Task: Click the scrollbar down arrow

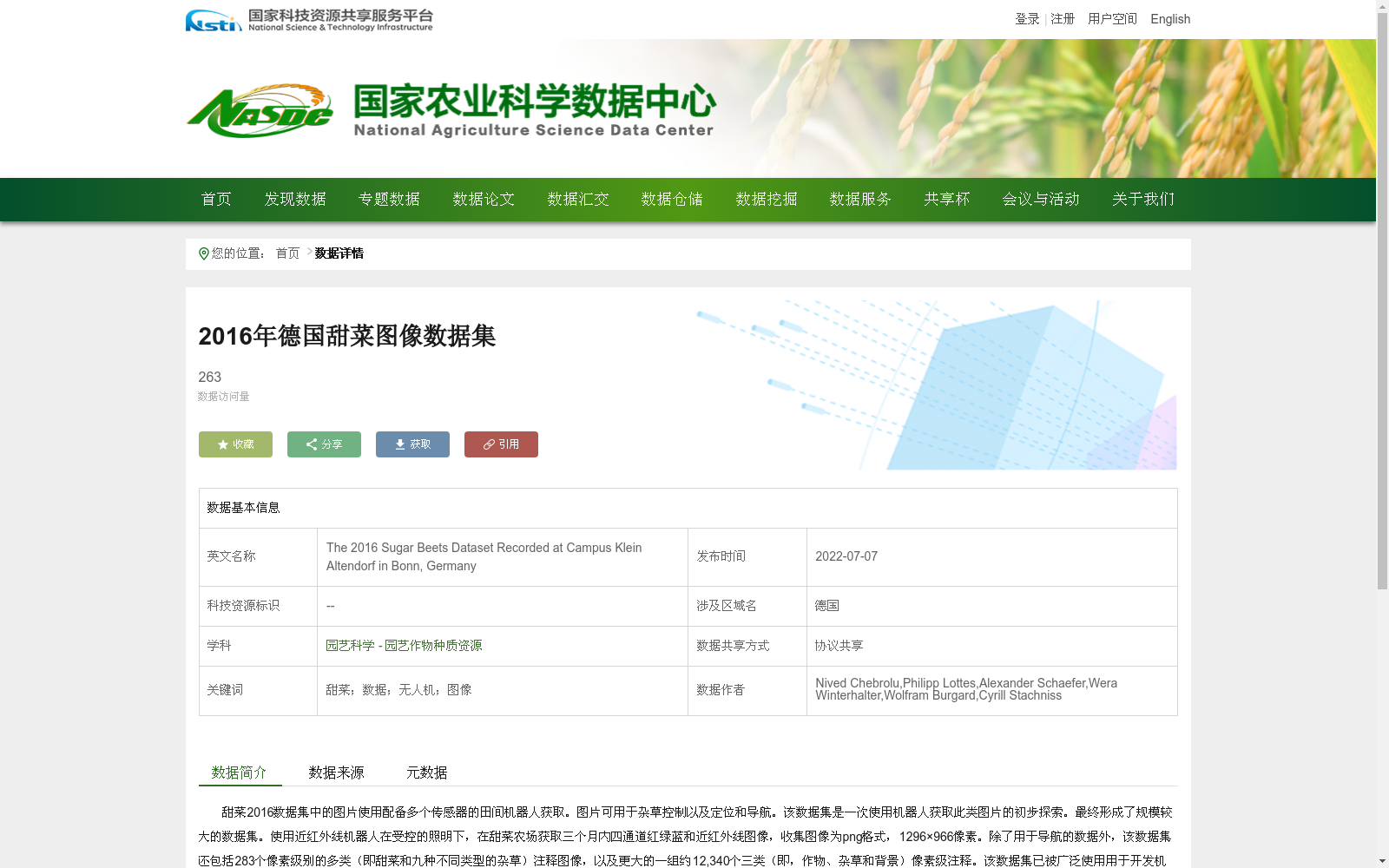Action: pos(1382,861)
